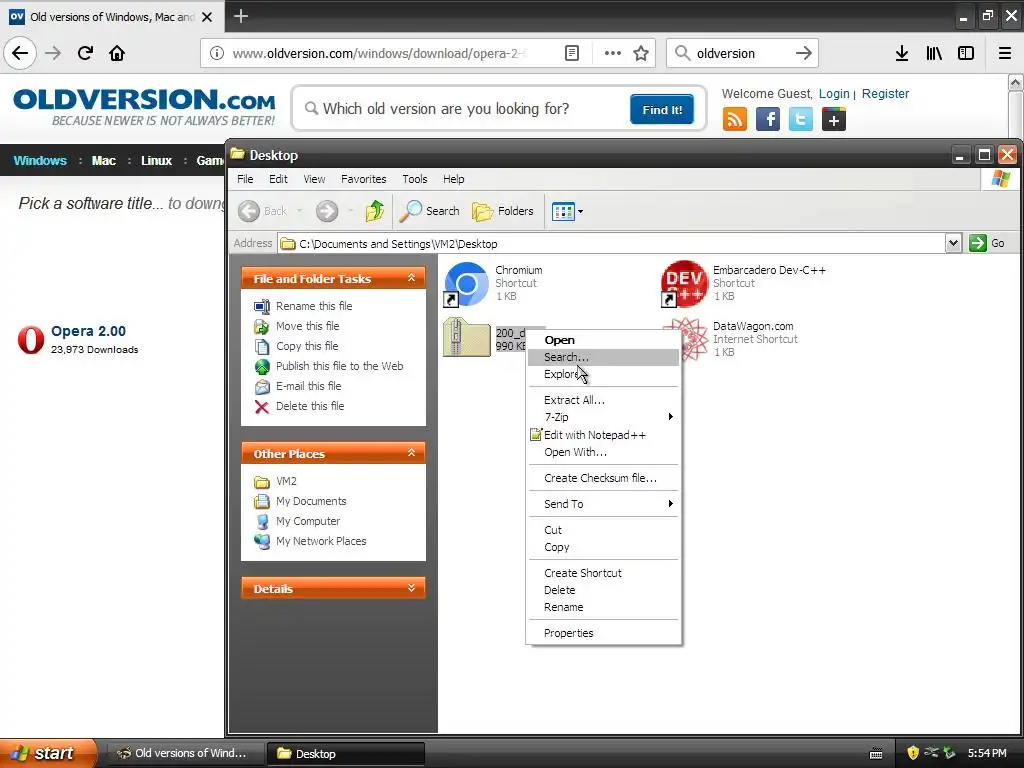Open address bar dropdown arrow
1024x768 pixels.
coord(953,243)
